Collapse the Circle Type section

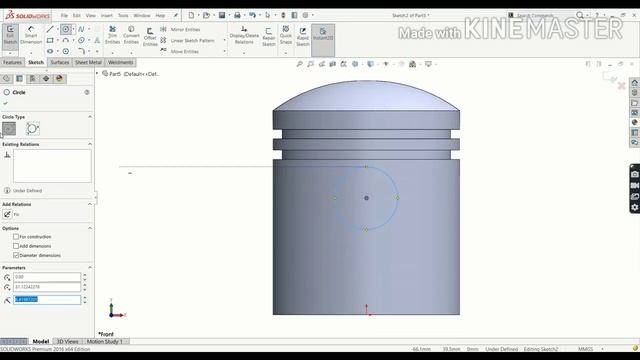pyautogui.click(x=90, y=117)
